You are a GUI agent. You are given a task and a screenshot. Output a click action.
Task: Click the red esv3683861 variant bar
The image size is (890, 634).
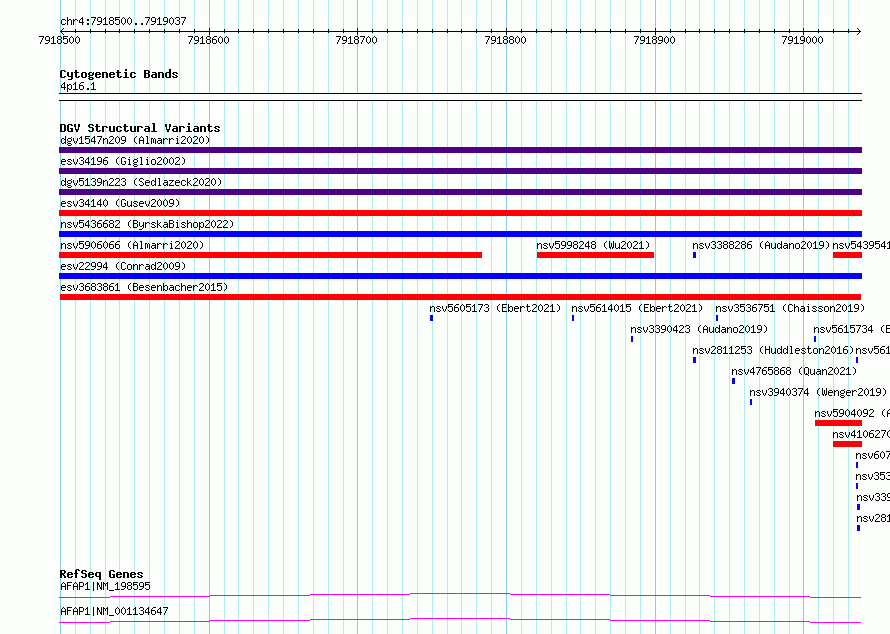[x=460, y=297]
